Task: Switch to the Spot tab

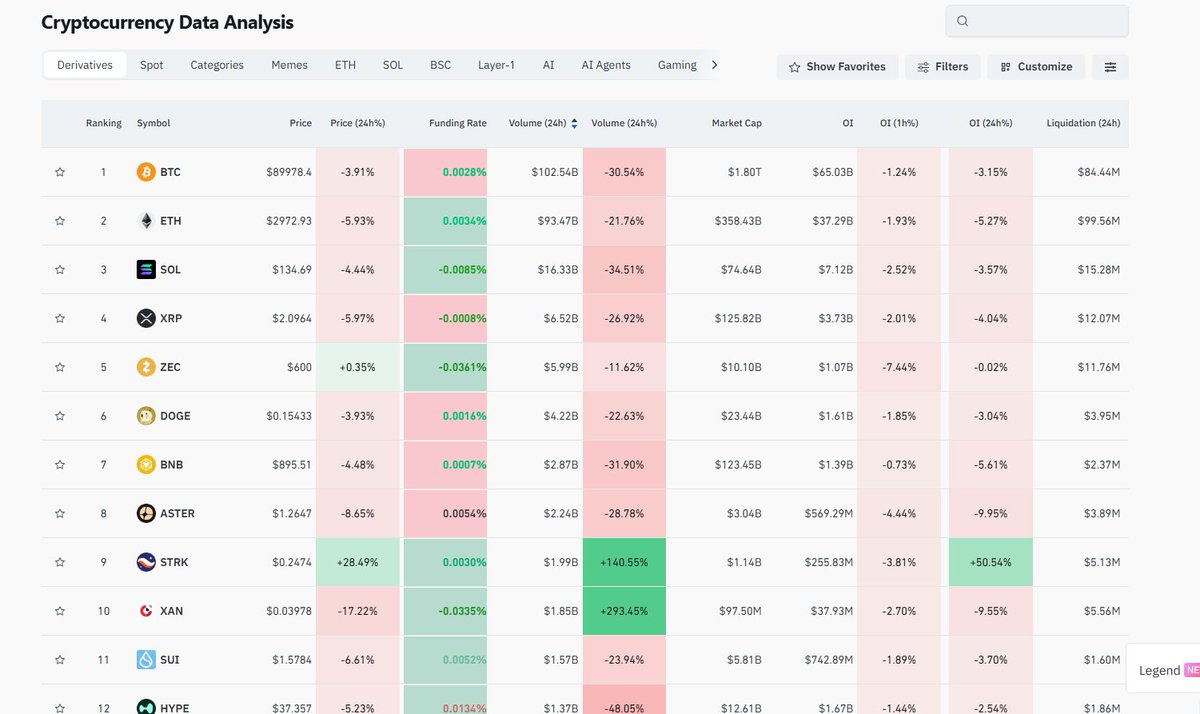Action: [x=151, y=64]
